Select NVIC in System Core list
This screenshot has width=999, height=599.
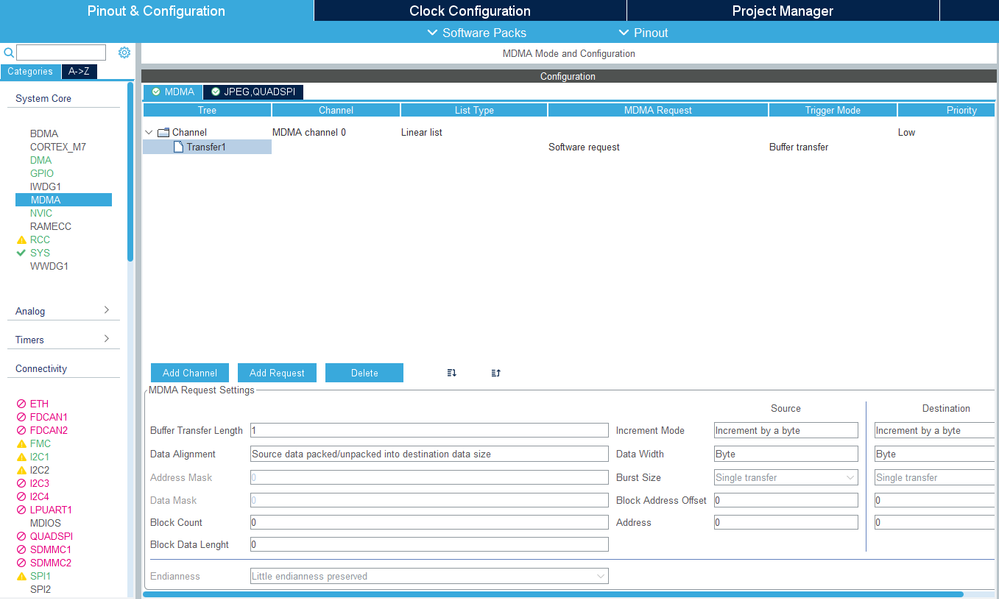coord(41,213)
